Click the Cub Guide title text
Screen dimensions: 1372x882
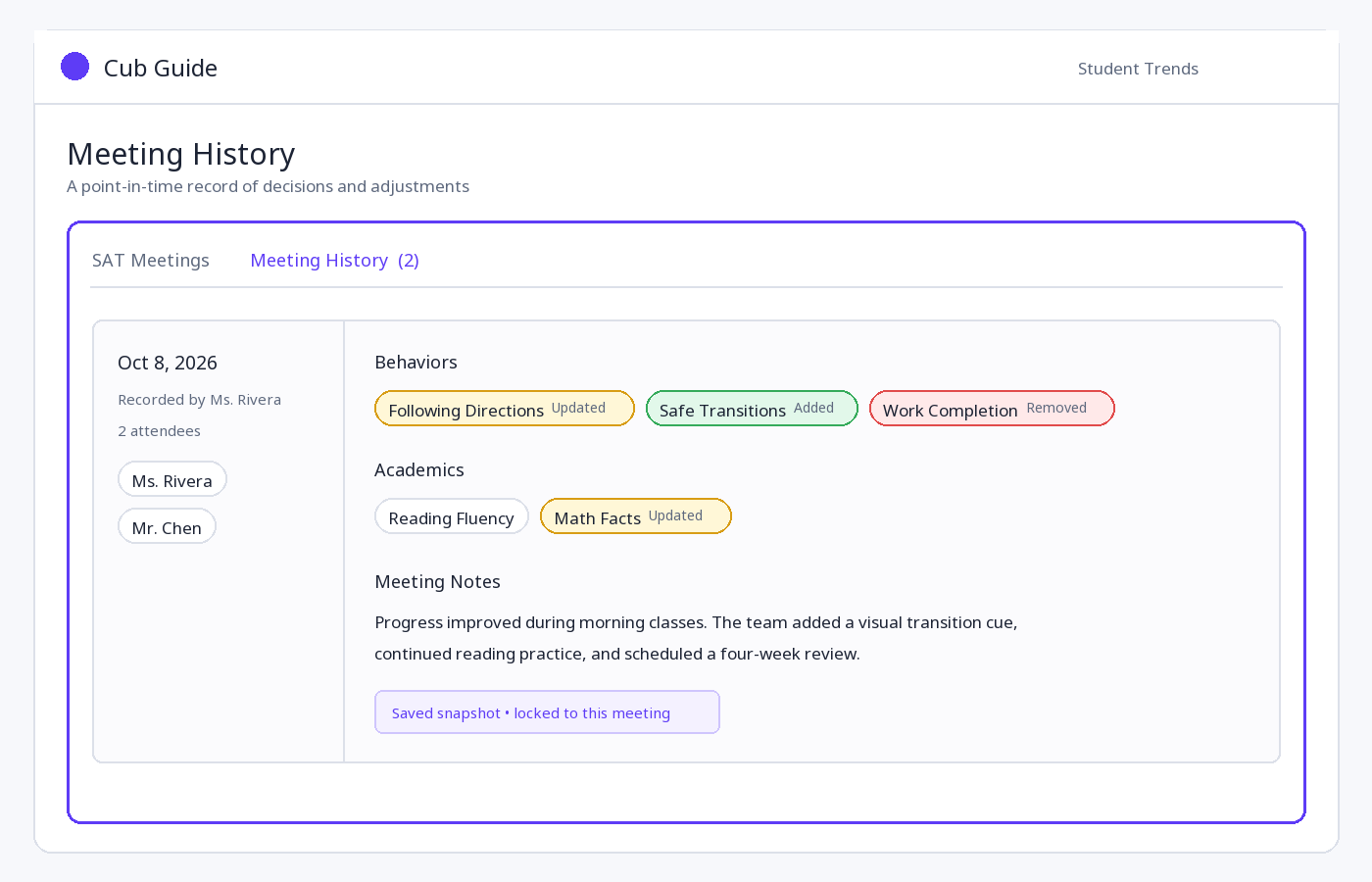[x=161, y=69]
